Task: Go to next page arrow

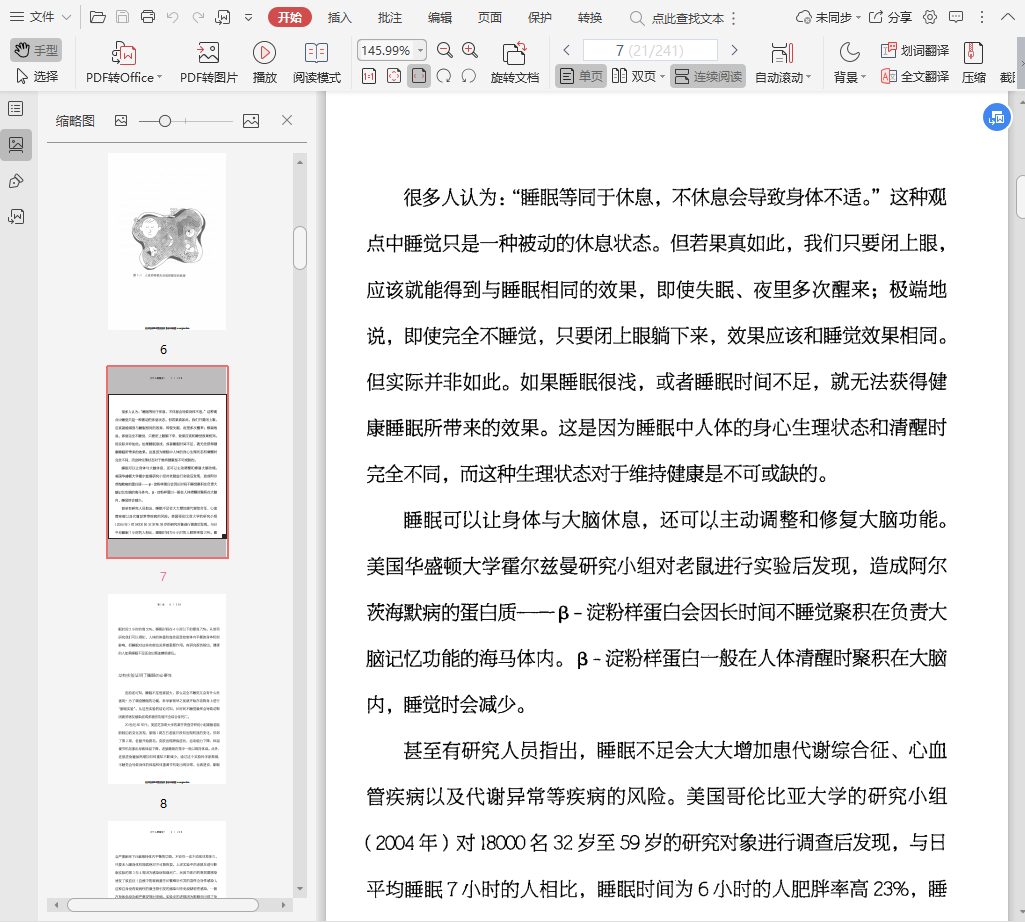Action: pyautogui.click(x=734, y=50)
